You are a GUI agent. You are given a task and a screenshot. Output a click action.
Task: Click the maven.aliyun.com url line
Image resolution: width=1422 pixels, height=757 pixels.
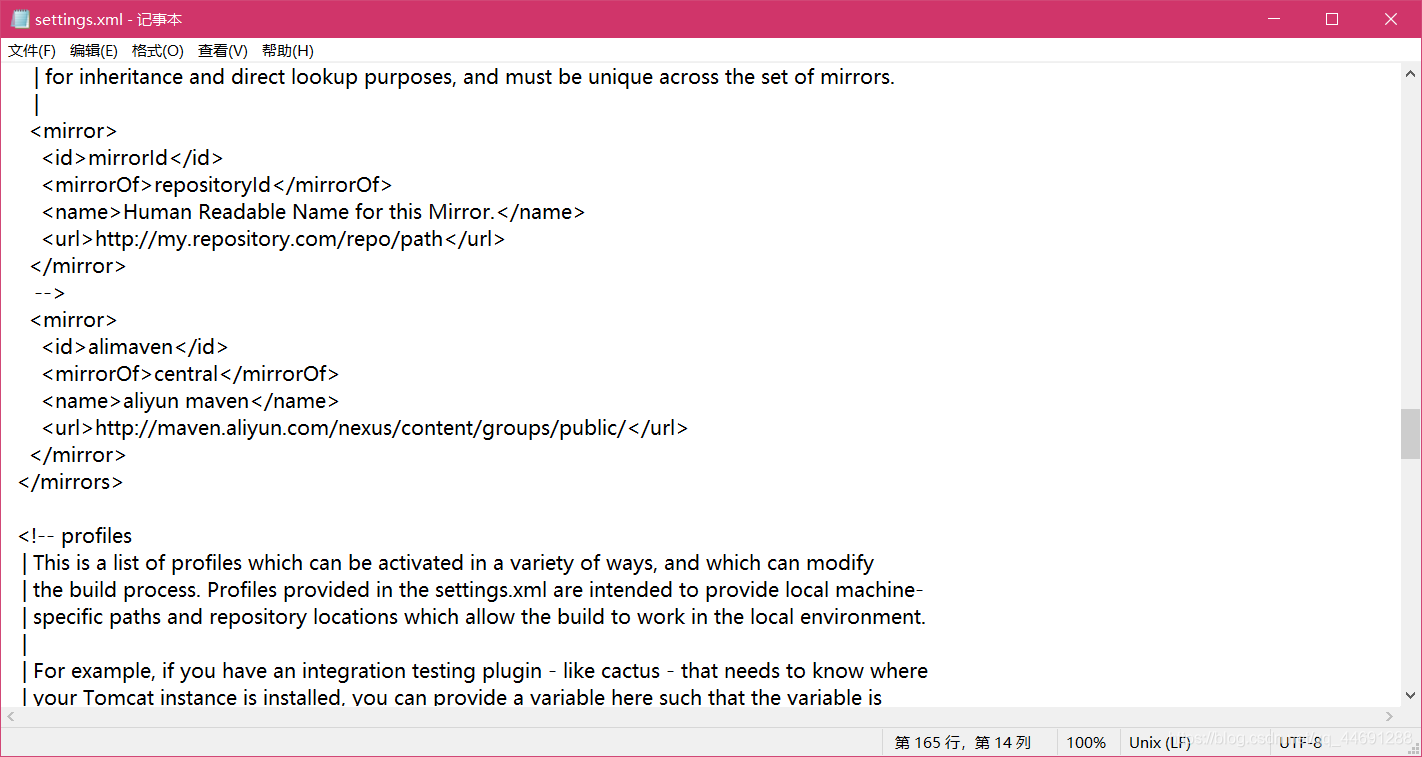pyautogui.click(x=365, y=428)
